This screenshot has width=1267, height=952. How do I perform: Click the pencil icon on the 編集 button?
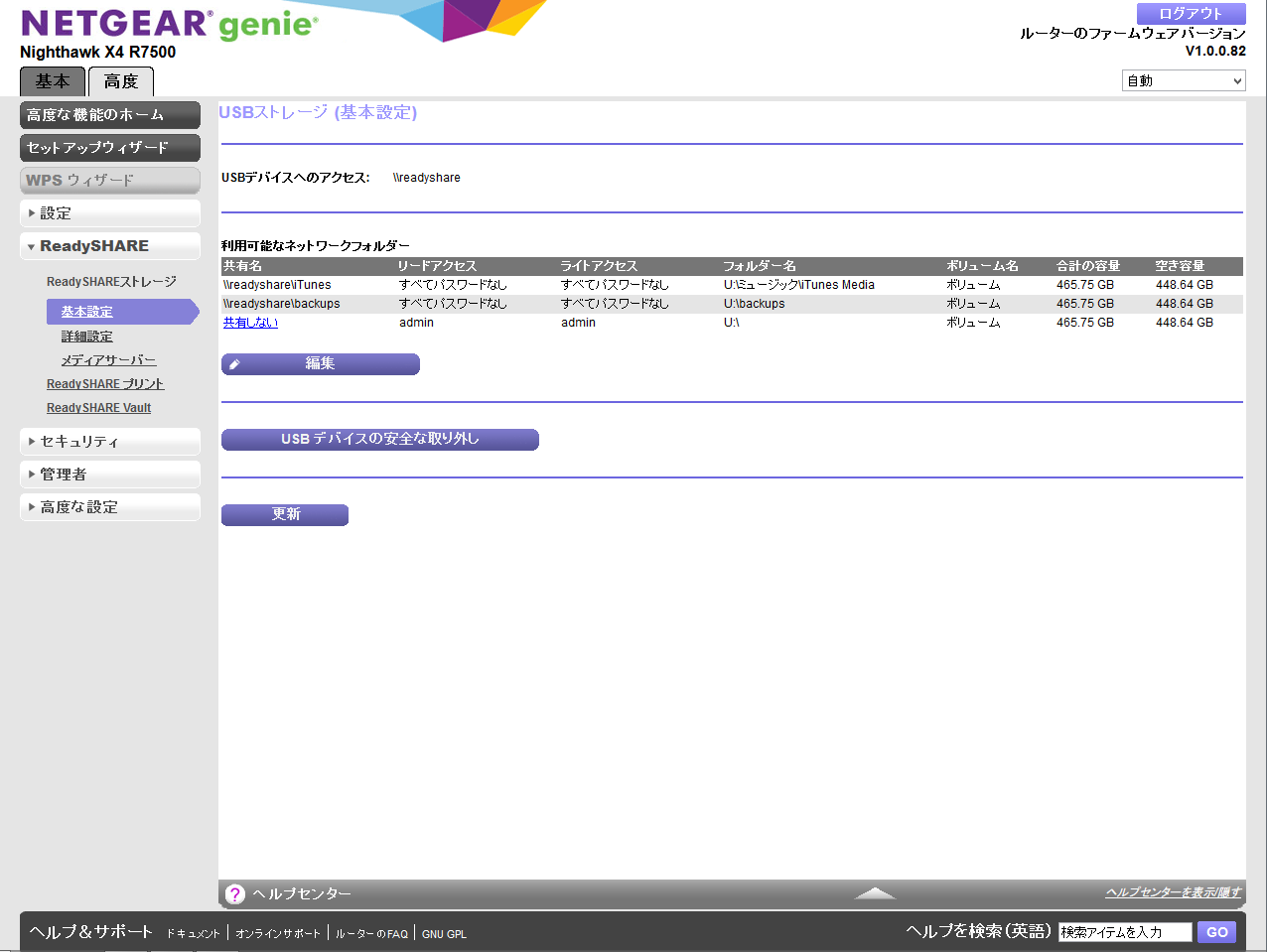[x=234, y=364]
